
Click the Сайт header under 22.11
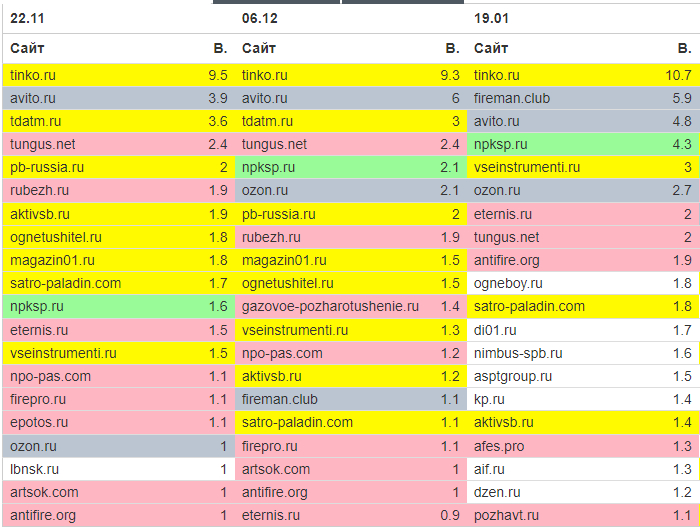[27, 48]
